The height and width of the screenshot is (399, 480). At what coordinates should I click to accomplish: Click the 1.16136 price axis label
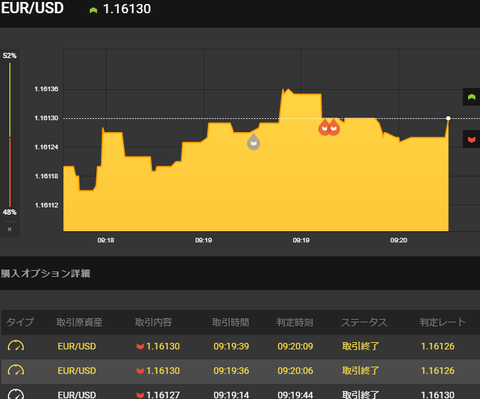point(46,89)
